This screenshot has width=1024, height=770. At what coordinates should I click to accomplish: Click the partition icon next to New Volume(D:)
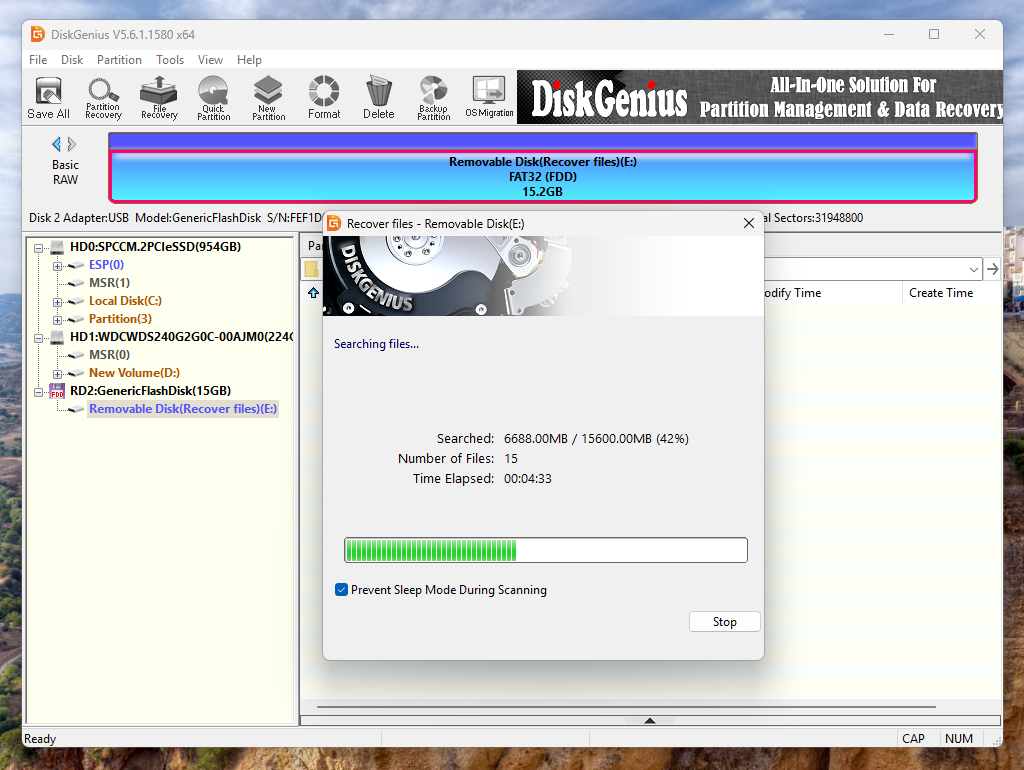pos(76,373)
